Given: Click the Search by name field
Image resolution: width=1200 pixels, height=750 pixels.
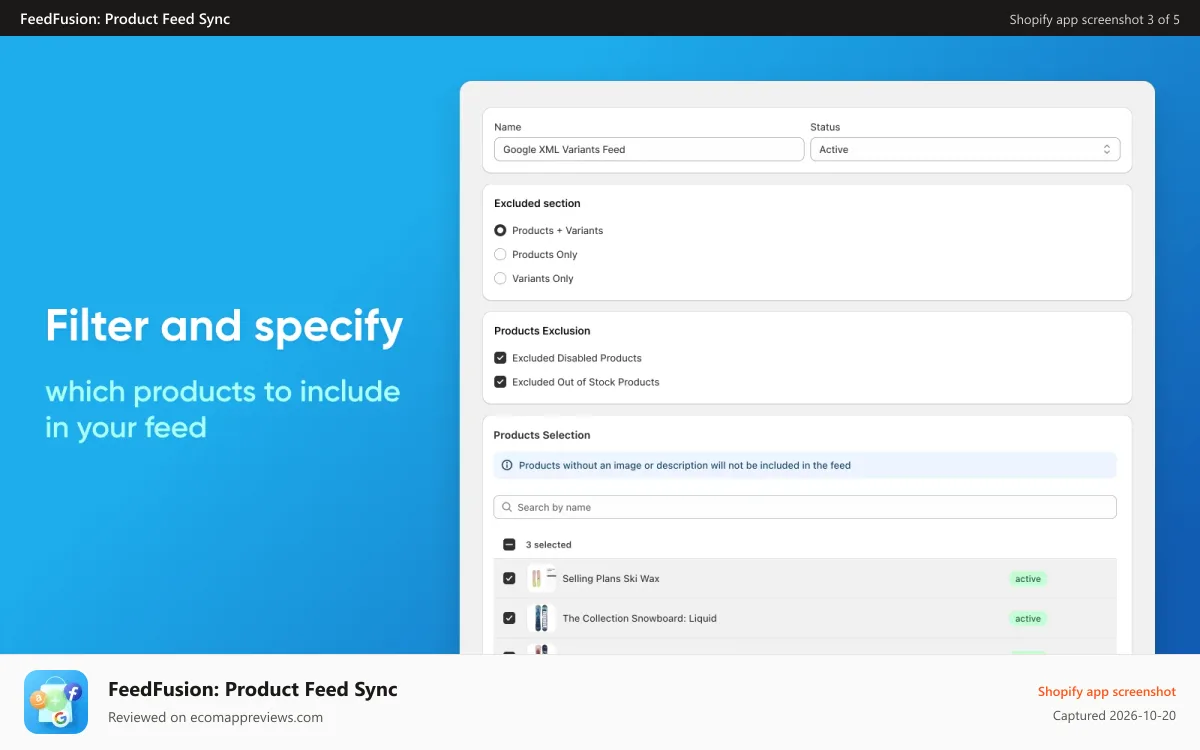Looking at the screenshot, I should 805,507.
